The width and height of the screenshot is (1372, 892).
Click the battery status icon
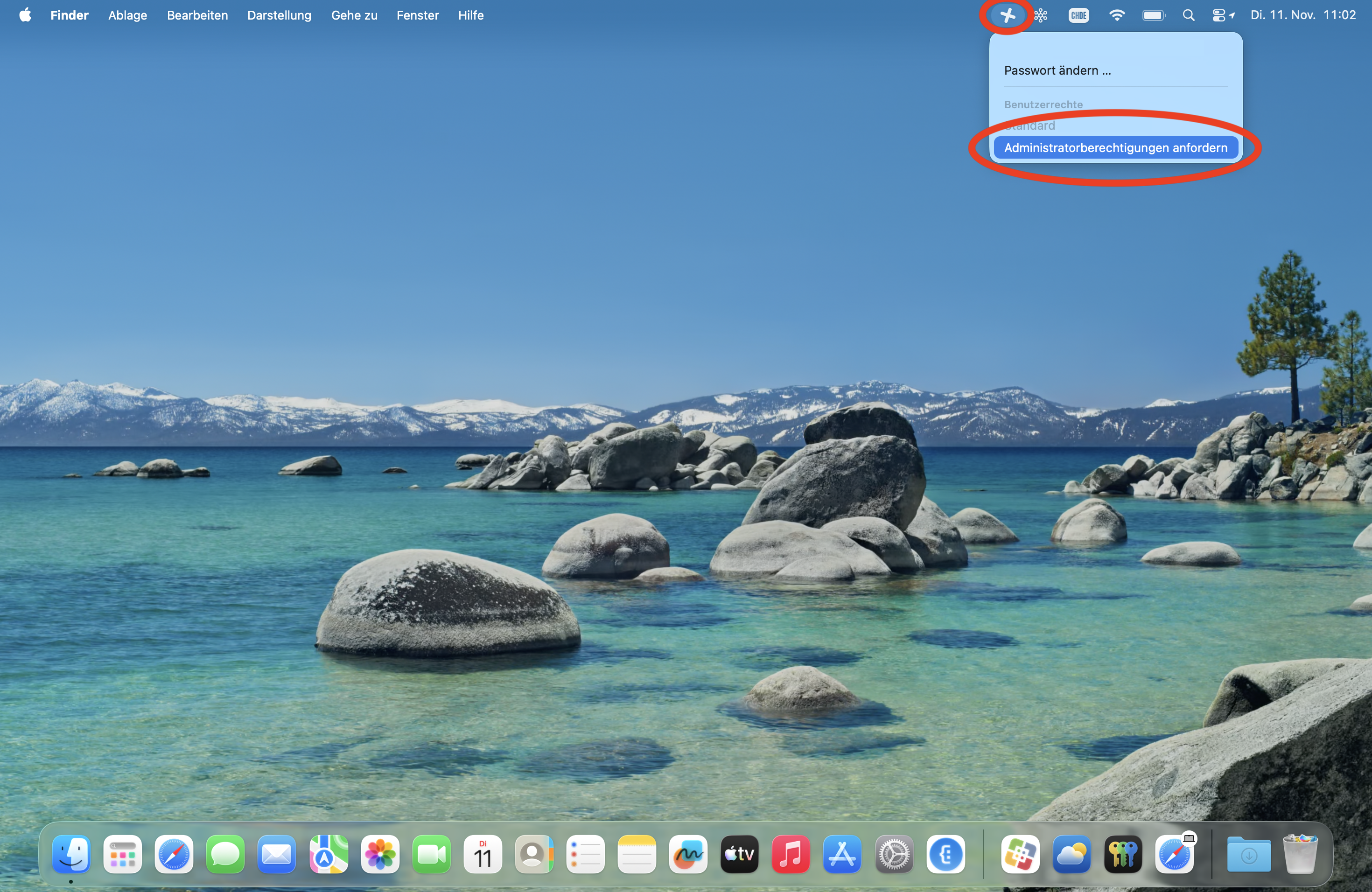1153,15
